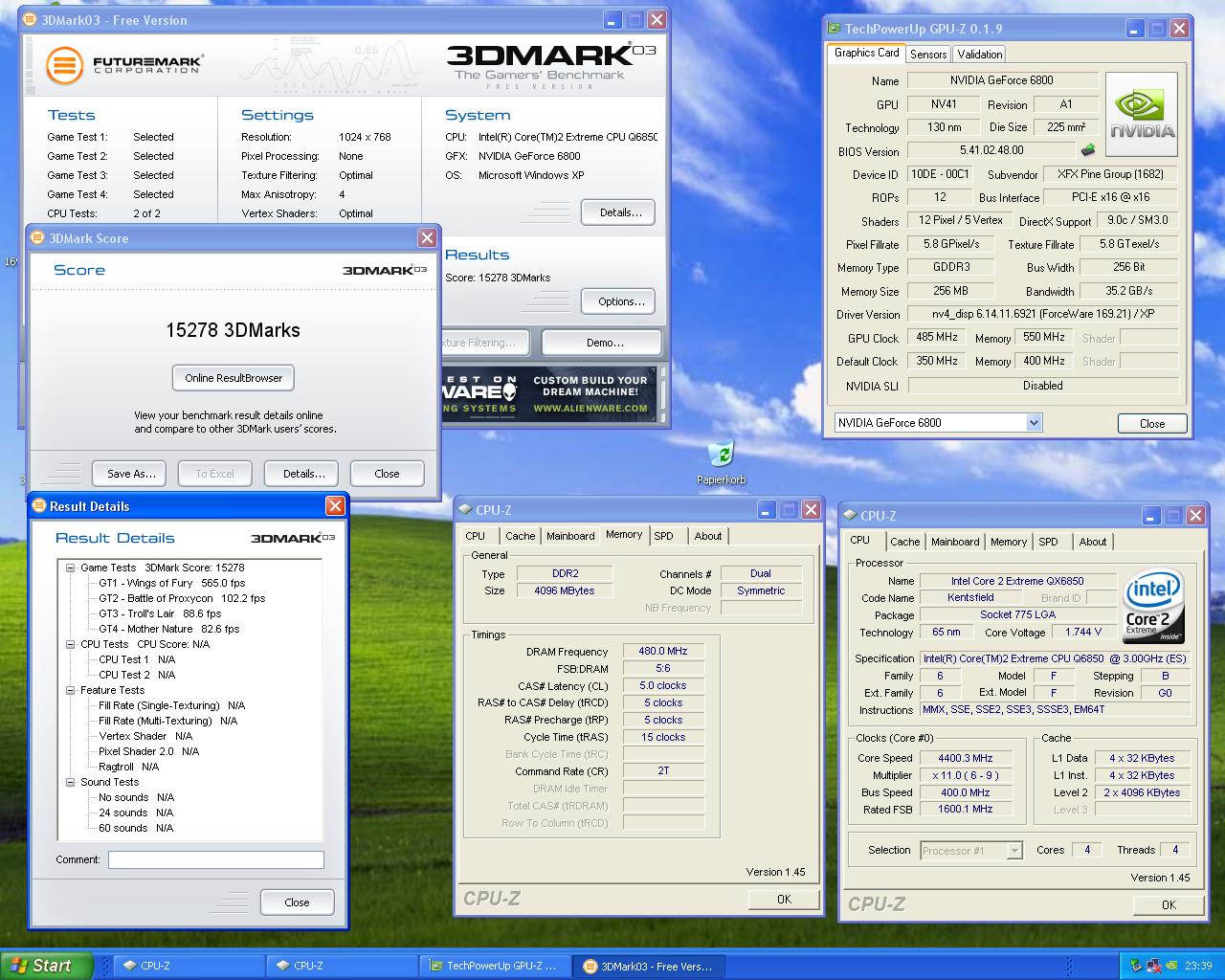Click the system clock showing 23:39
The image size is (1225, 980).
[x=1198, y=966]
